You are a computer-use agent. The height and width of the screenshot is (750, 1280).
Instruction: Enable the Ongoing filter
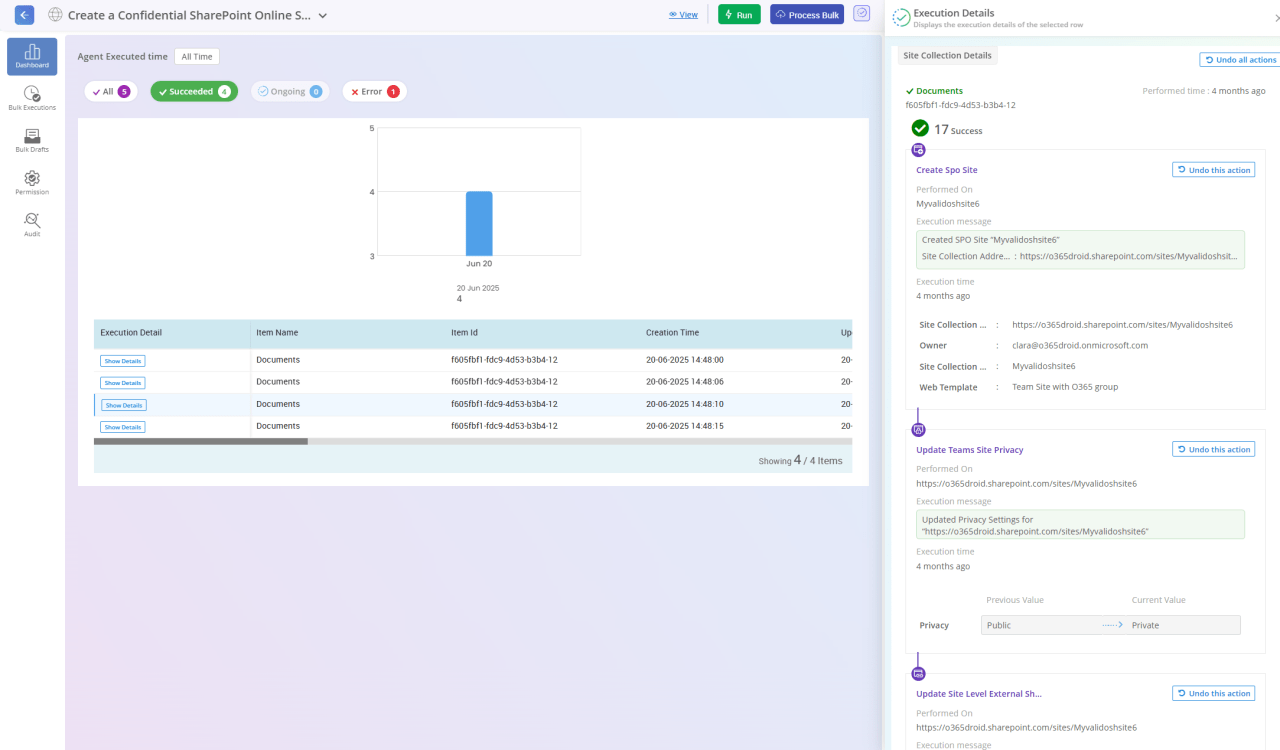[290, 91]
